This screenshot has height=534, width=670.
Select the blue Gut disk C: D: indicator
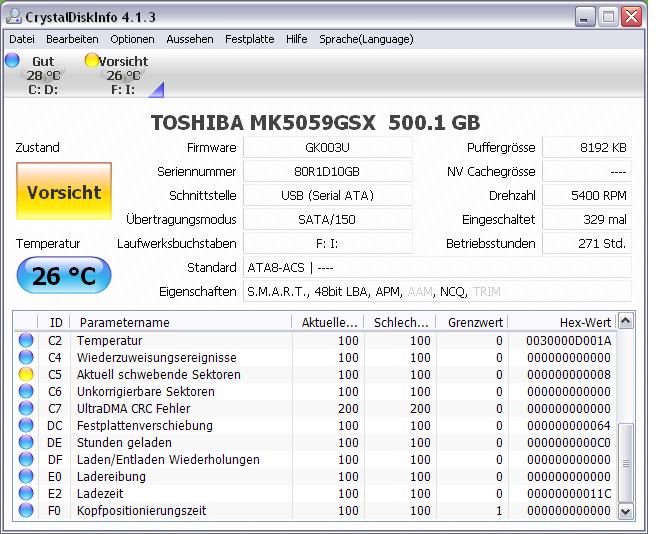coord(12,60)
